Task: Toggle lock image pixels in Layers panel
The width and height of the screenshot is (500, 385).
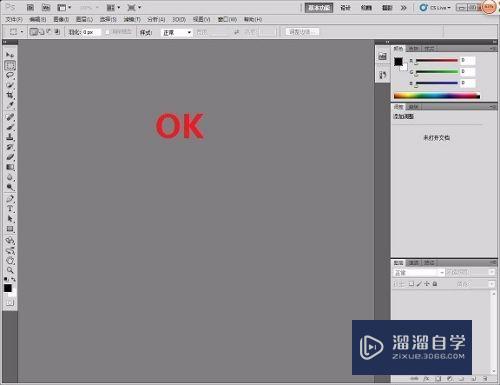Action: 419,284
